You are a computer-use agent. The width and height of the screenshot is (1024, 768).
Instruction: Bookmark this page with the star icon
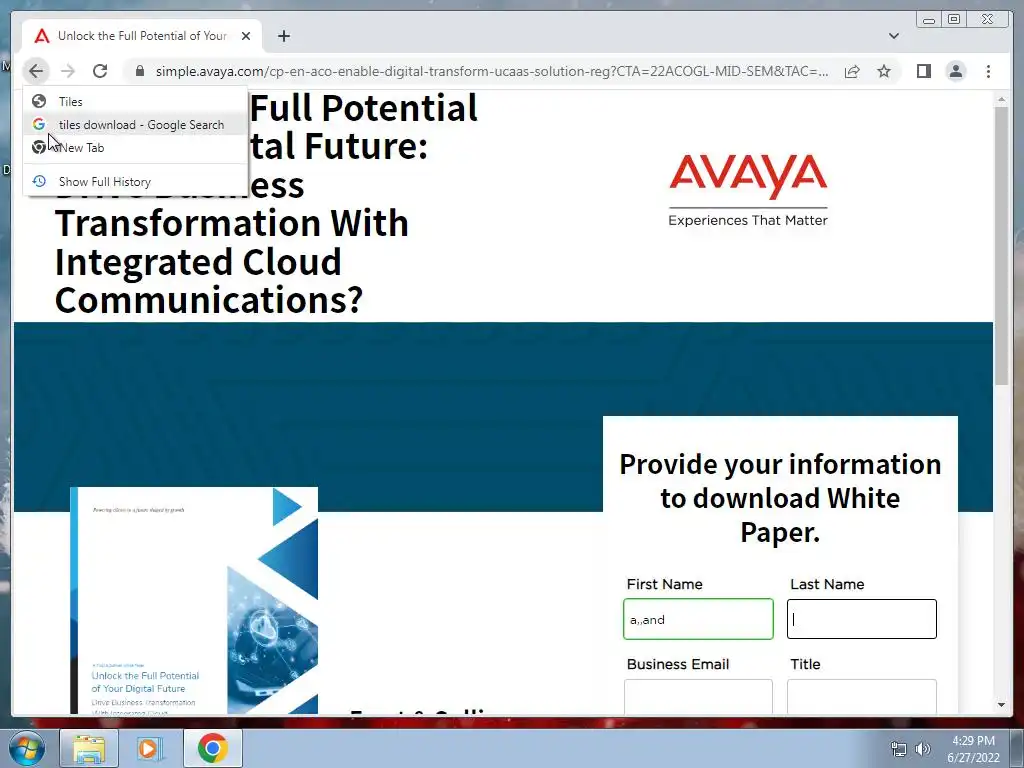tap(884, 71)
